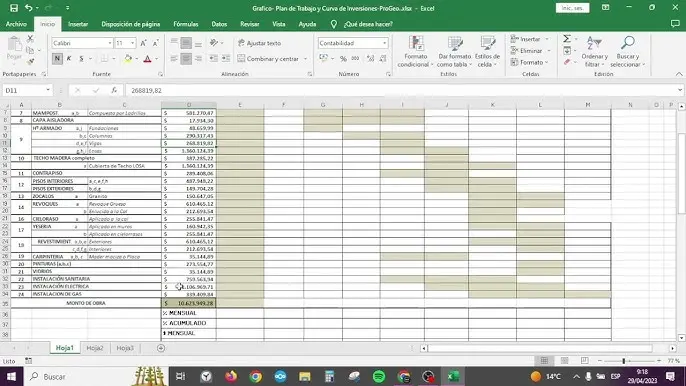The height and width of the screenshot is (386, 686).
Task: Click Ajustar texto button
Action: click(x=259, y=43)
